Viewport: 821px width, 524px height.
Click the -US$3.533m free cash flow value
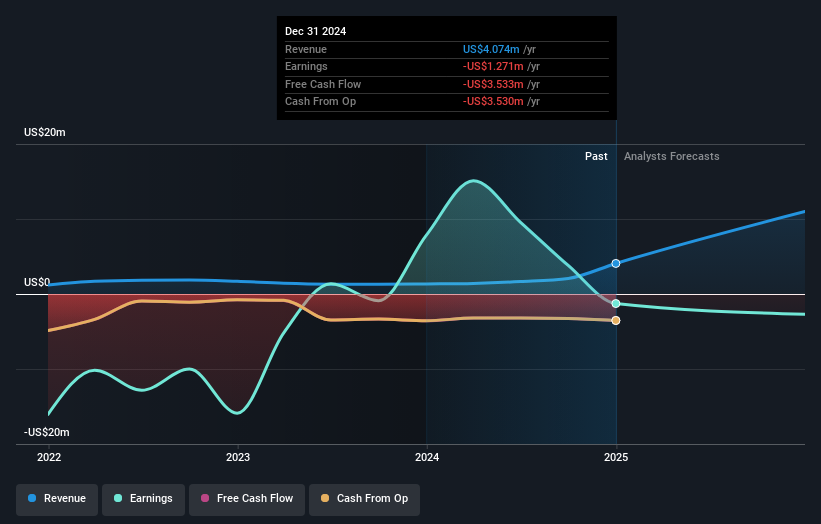click(493, 84)
